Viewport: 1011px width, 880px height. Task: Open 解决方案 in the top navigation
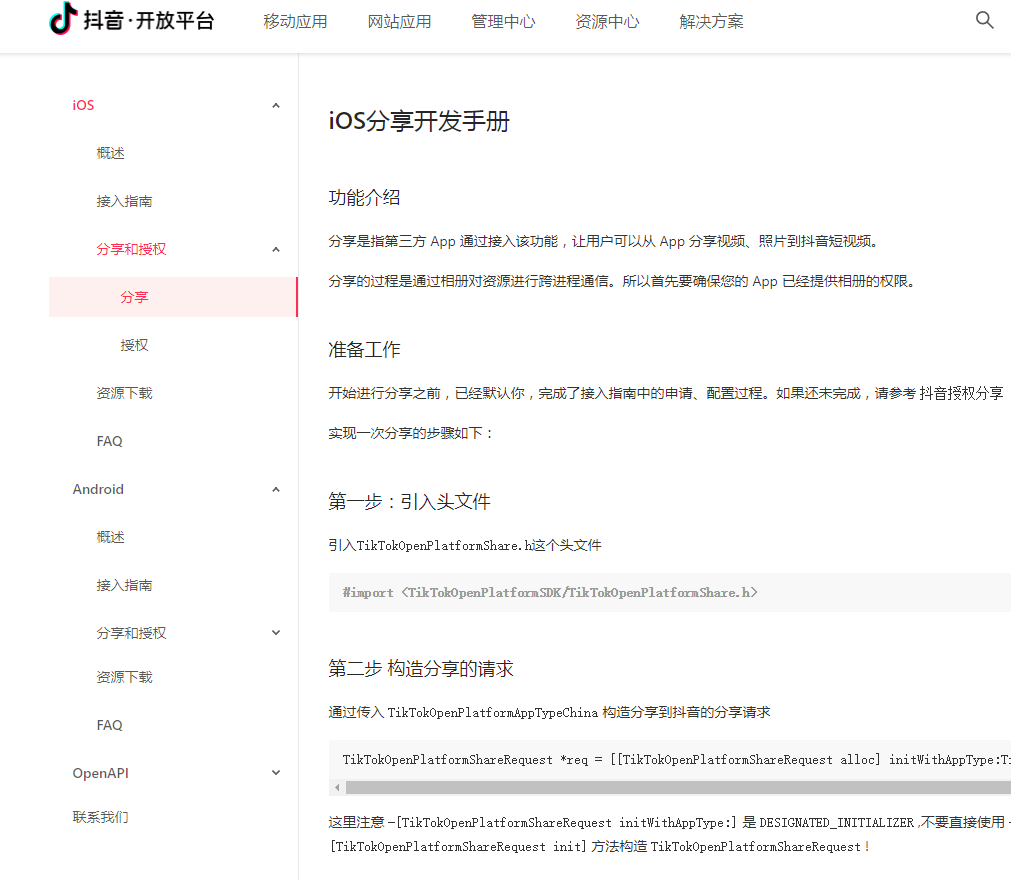click(x=711, y=21)
